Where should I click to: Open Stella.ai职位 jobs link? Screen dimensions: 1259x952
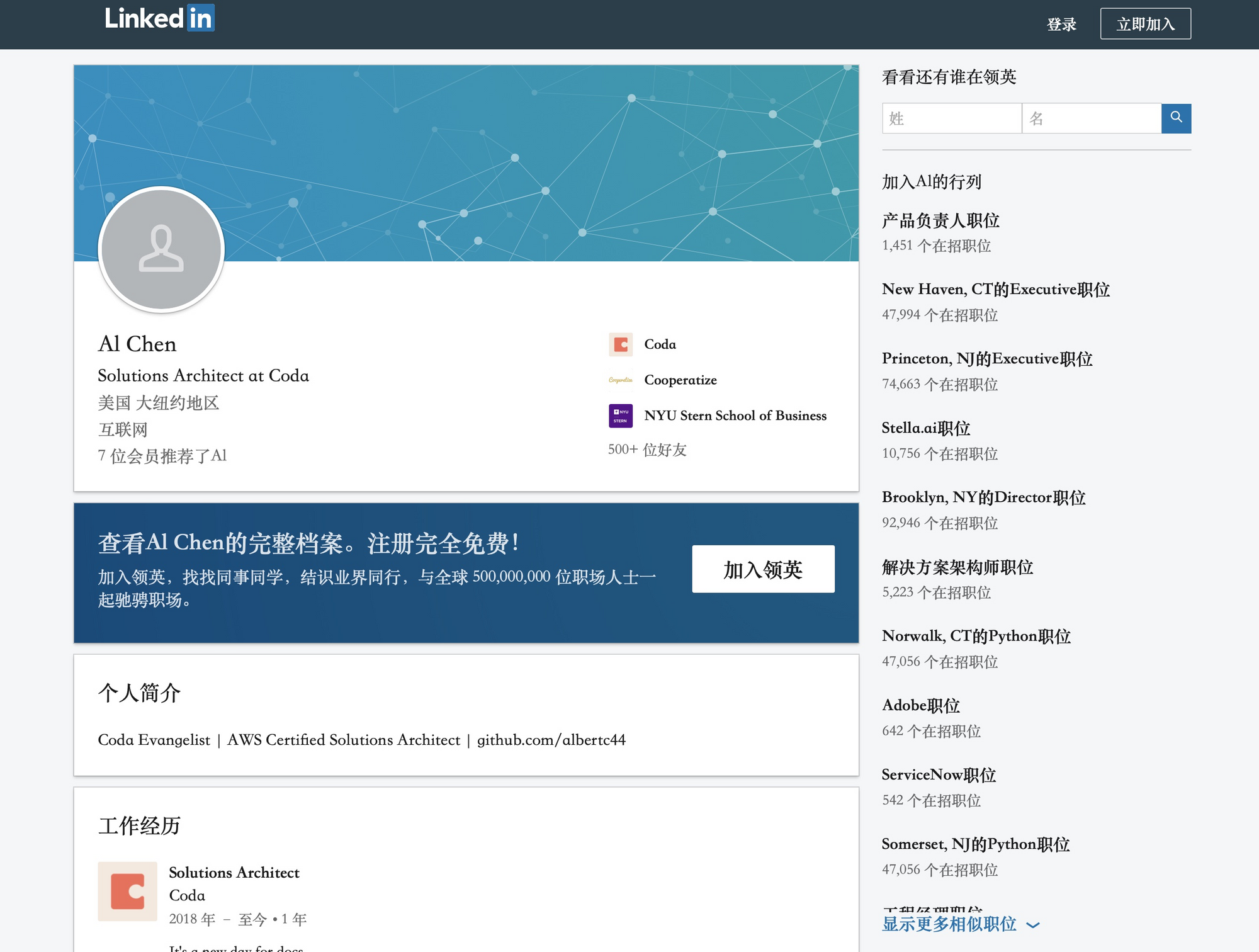(x=925, y=428)
